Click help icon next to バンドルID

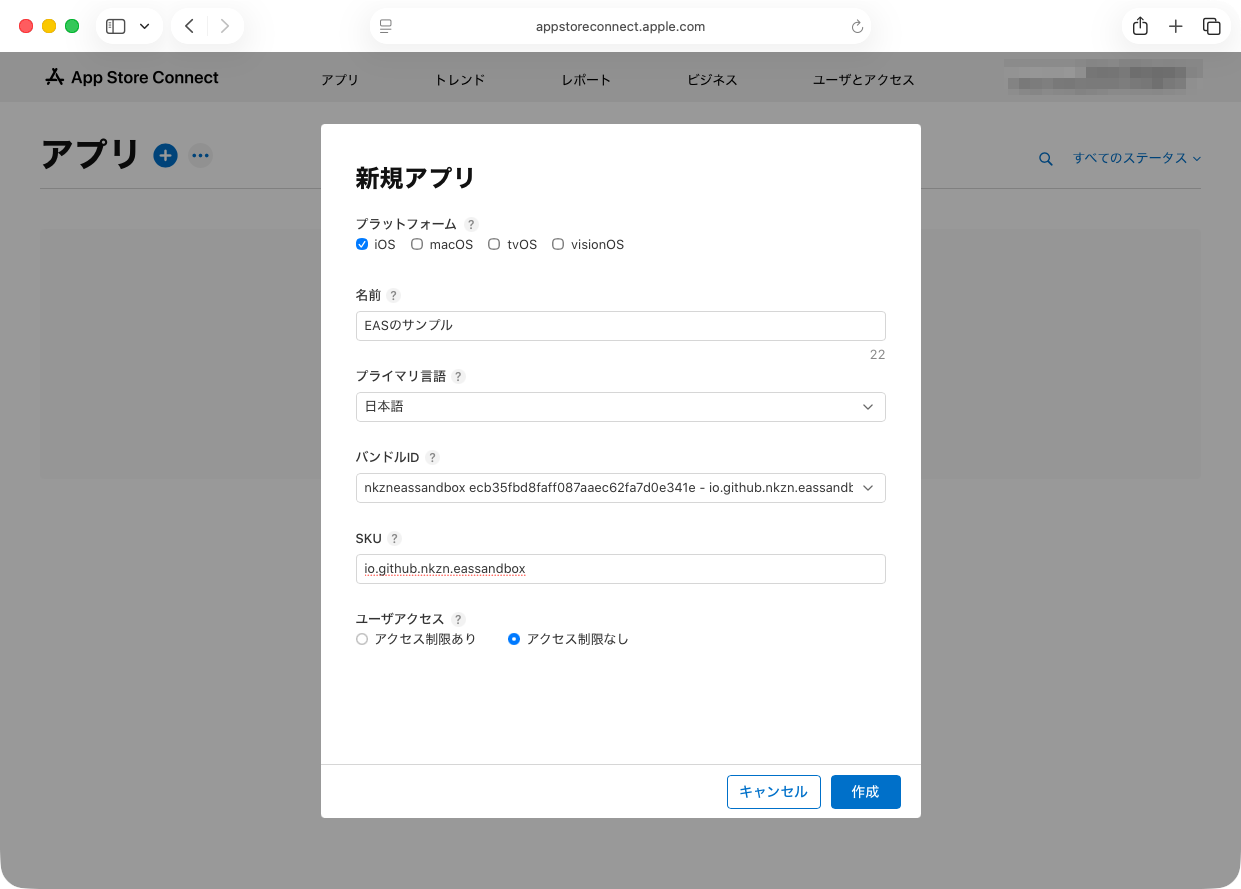432,457
